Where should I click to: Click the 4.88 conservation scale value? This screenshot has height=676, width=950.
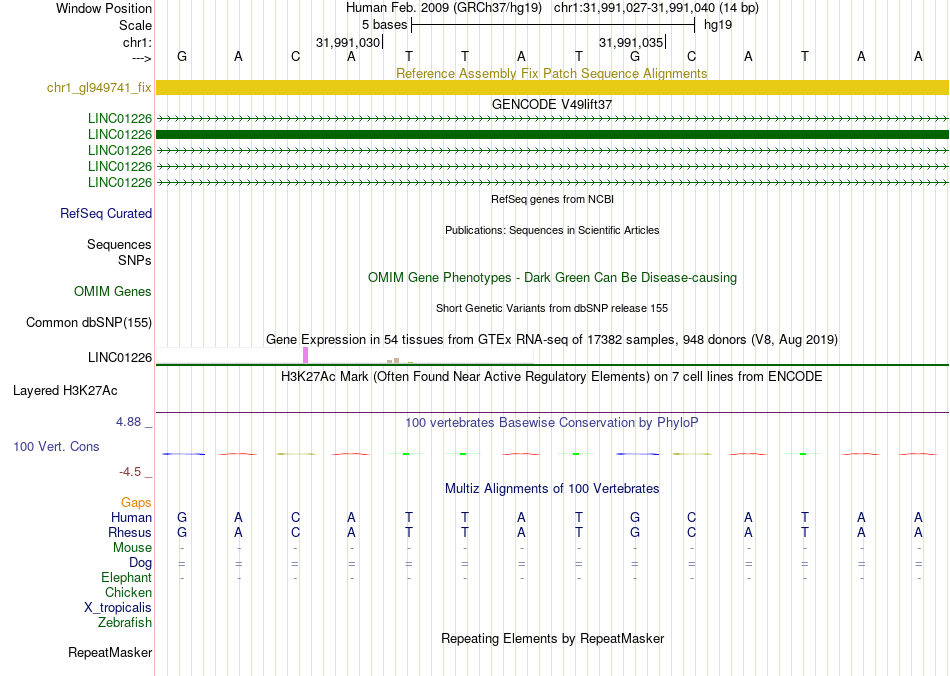click(129, 422)
